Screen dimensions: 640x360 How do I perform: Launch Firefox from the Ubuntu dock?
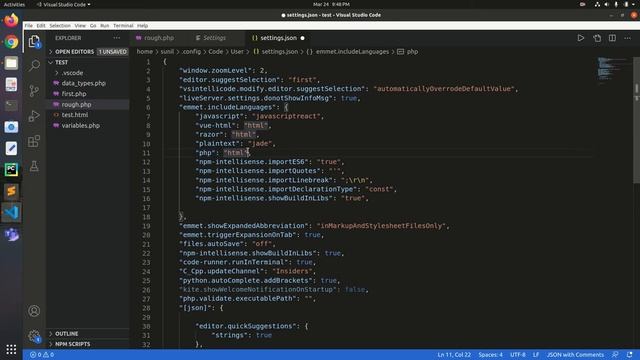point(11,20)
